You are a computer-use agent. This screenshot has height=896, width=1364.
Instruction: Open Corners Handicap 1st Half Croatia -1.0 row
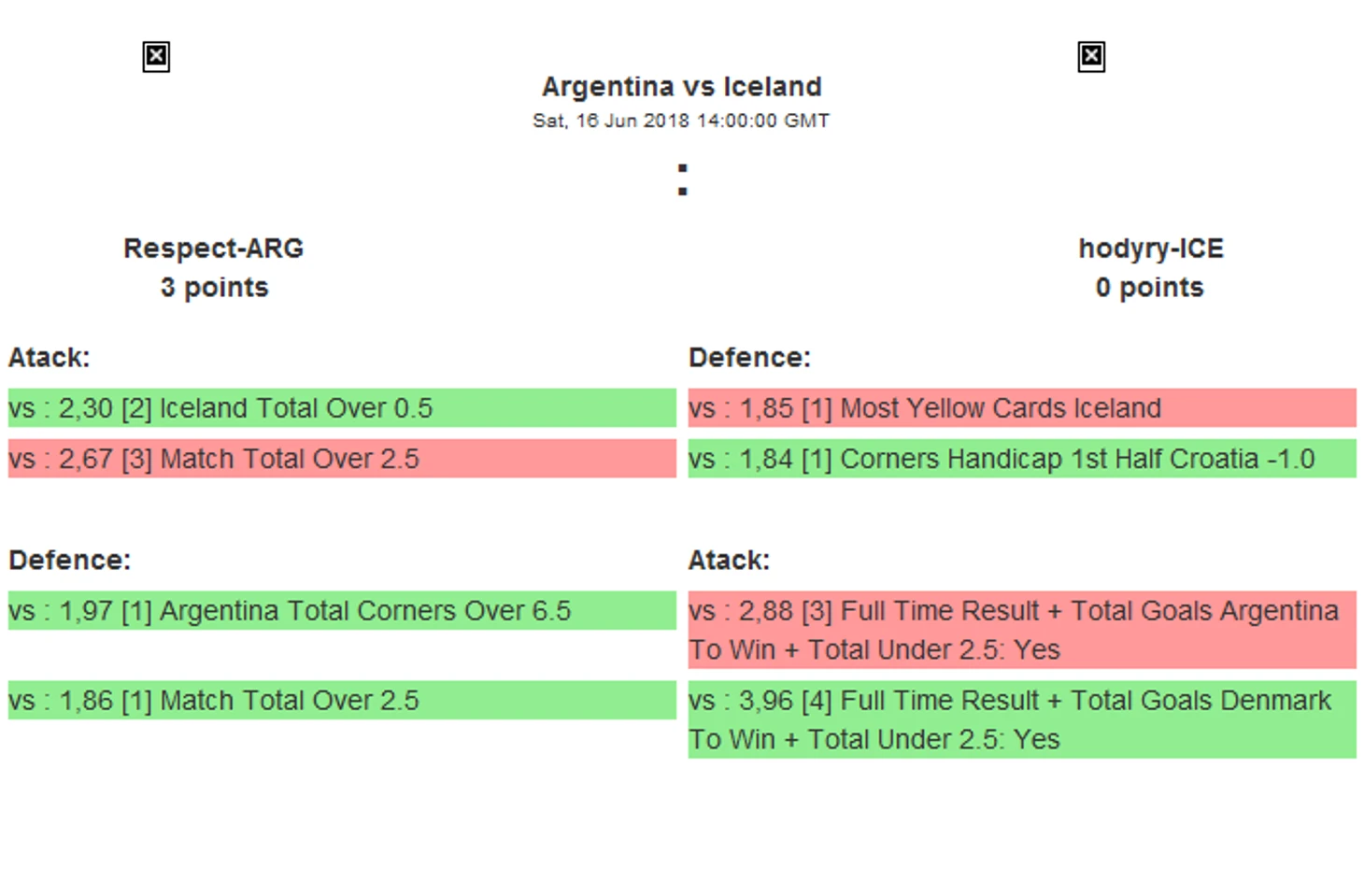(1021, 459)
